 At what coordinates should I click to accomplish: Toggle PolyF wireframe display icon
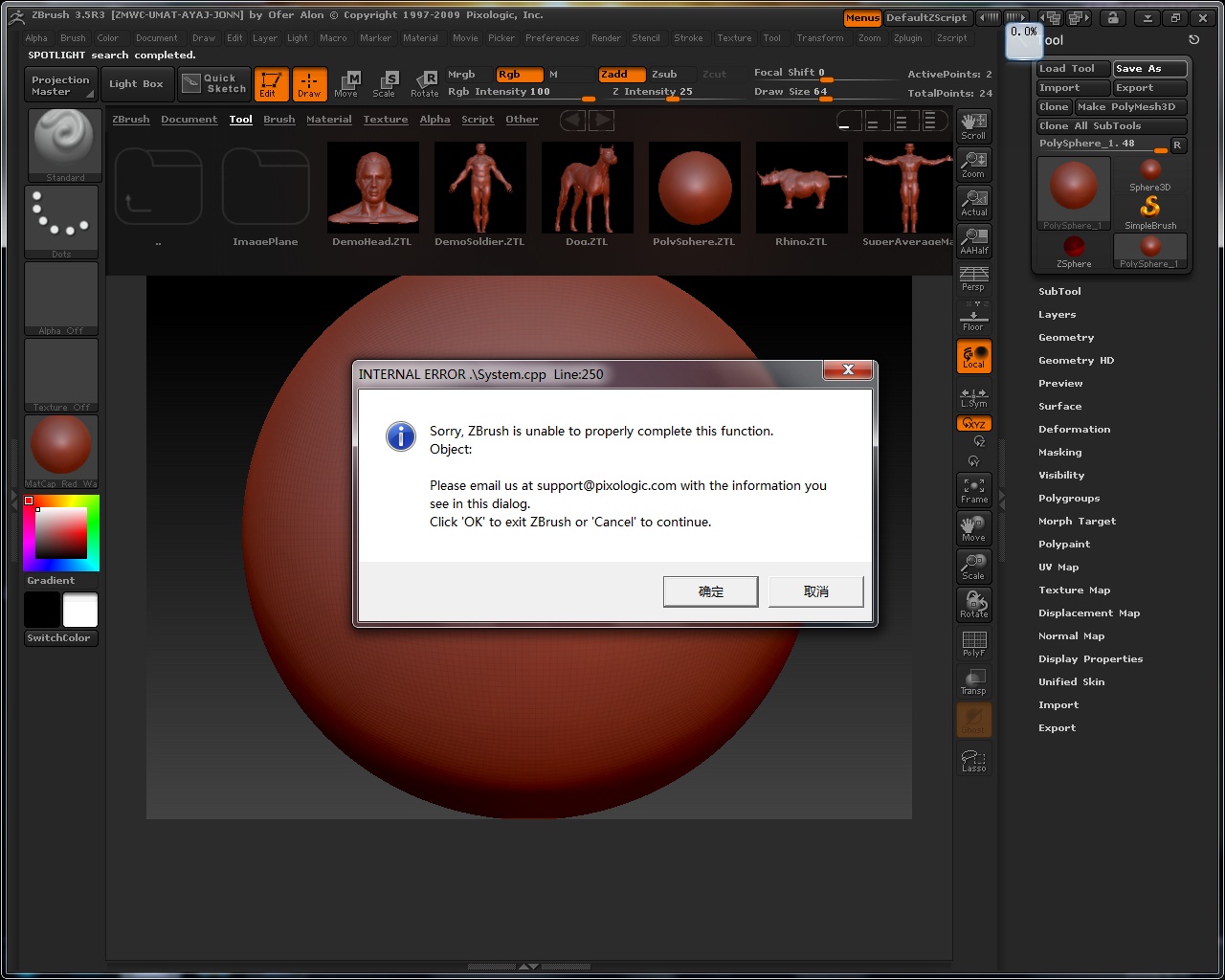[x=973, y=643]
